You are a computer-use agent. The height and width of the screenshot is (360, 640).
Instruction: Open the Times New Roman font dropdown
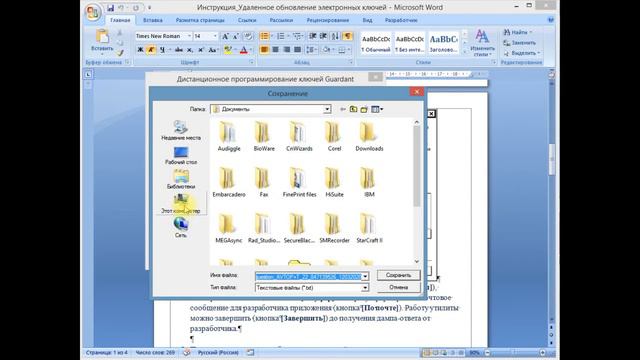(x=189, y=36)
